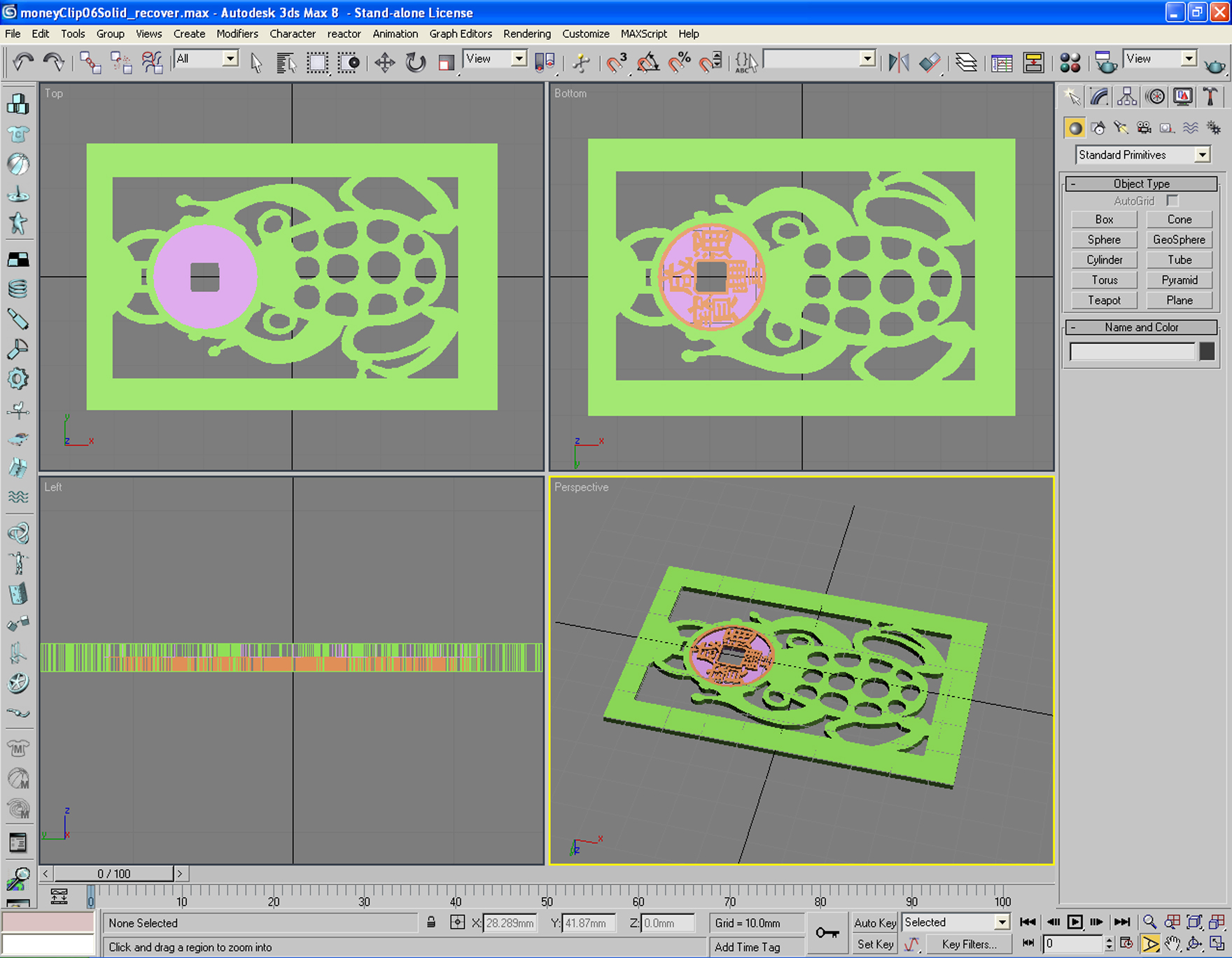Activate the Select and Rotate tool
This screenshot has height=958, width=1232.
pyautogui.click(x=416, y=63)
